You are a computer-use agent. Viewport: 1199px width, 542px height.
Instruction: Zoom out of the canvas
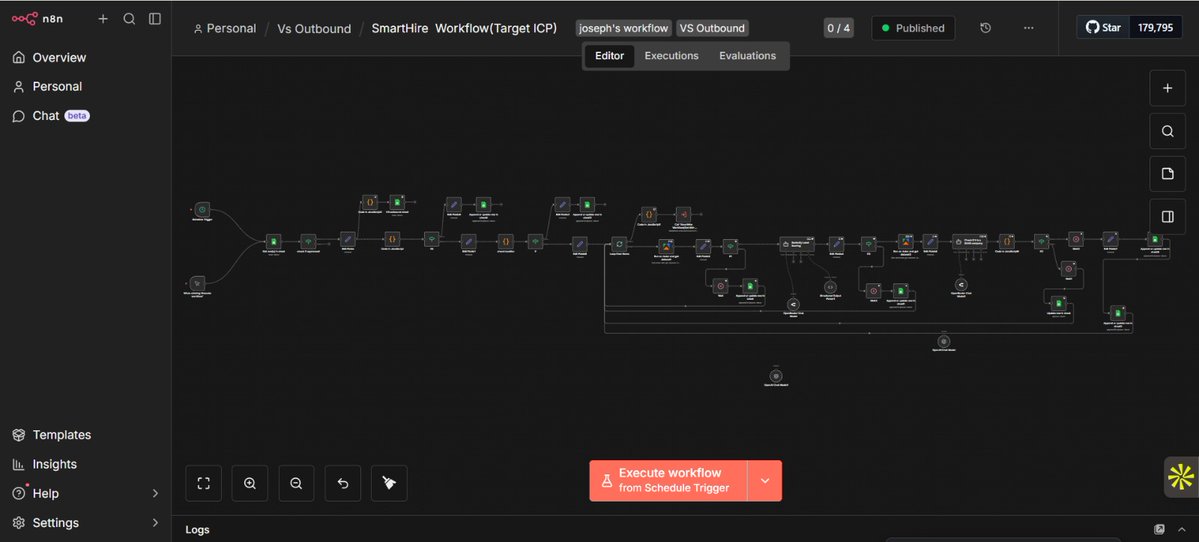[x=297, y=483]
